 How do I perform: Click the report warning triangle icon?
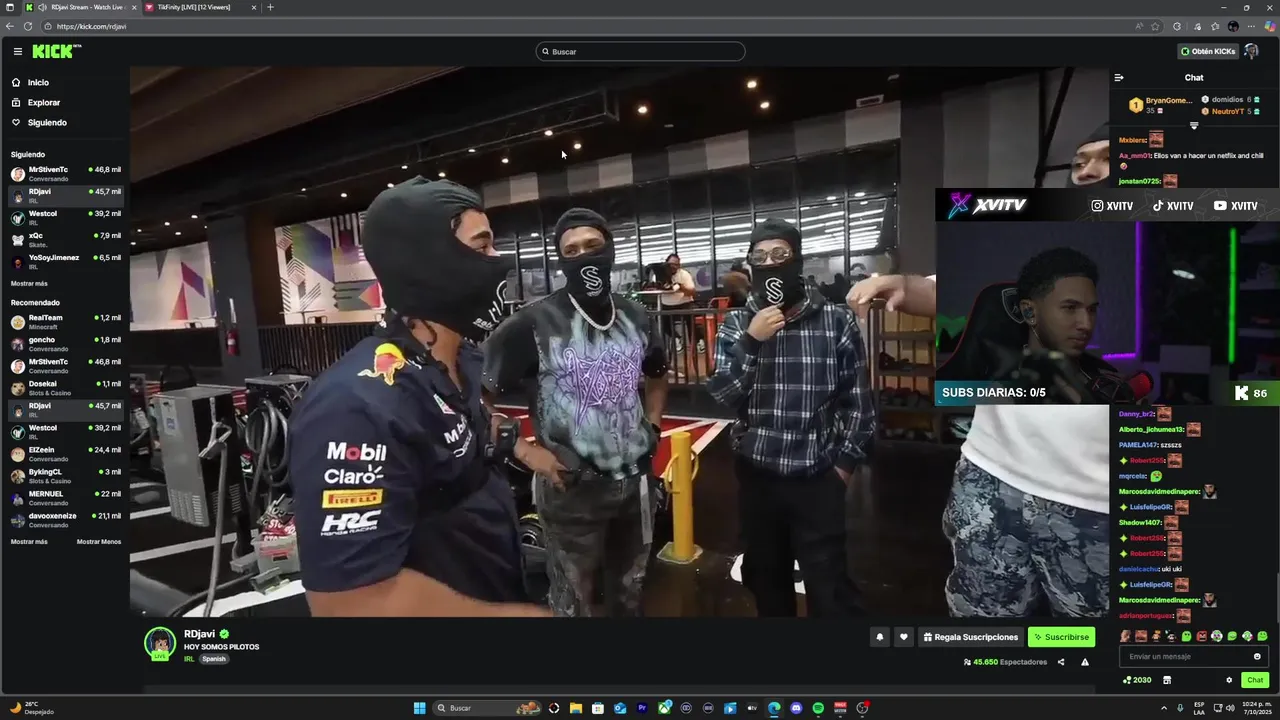tap(1085, 662)
